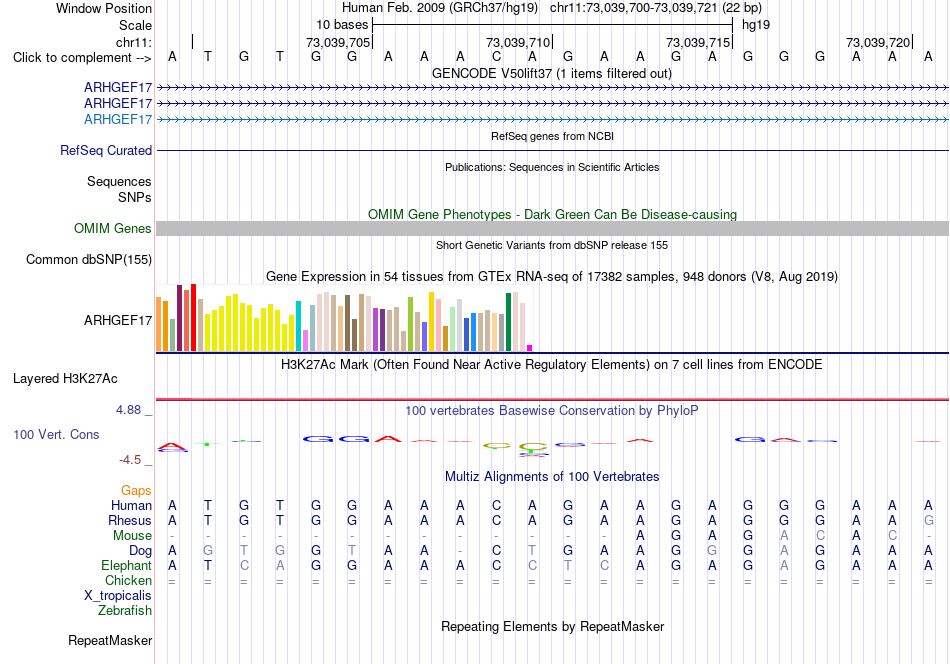Click the hg19 label beside scale bar
Image resolution: width=950 pixels, height=664 pixels.
756,25
